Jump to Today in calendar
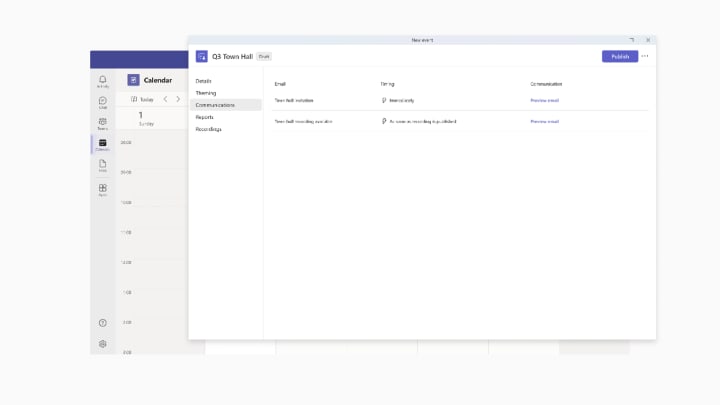This screenshot has height=405, width=720. (142, 99)
